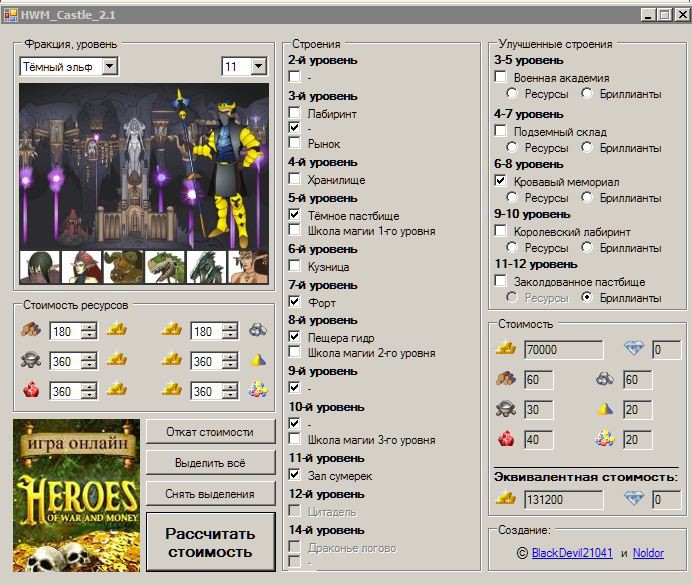Click the HWM_Castle application title icon
692x585 pixels.
(11, 15)
